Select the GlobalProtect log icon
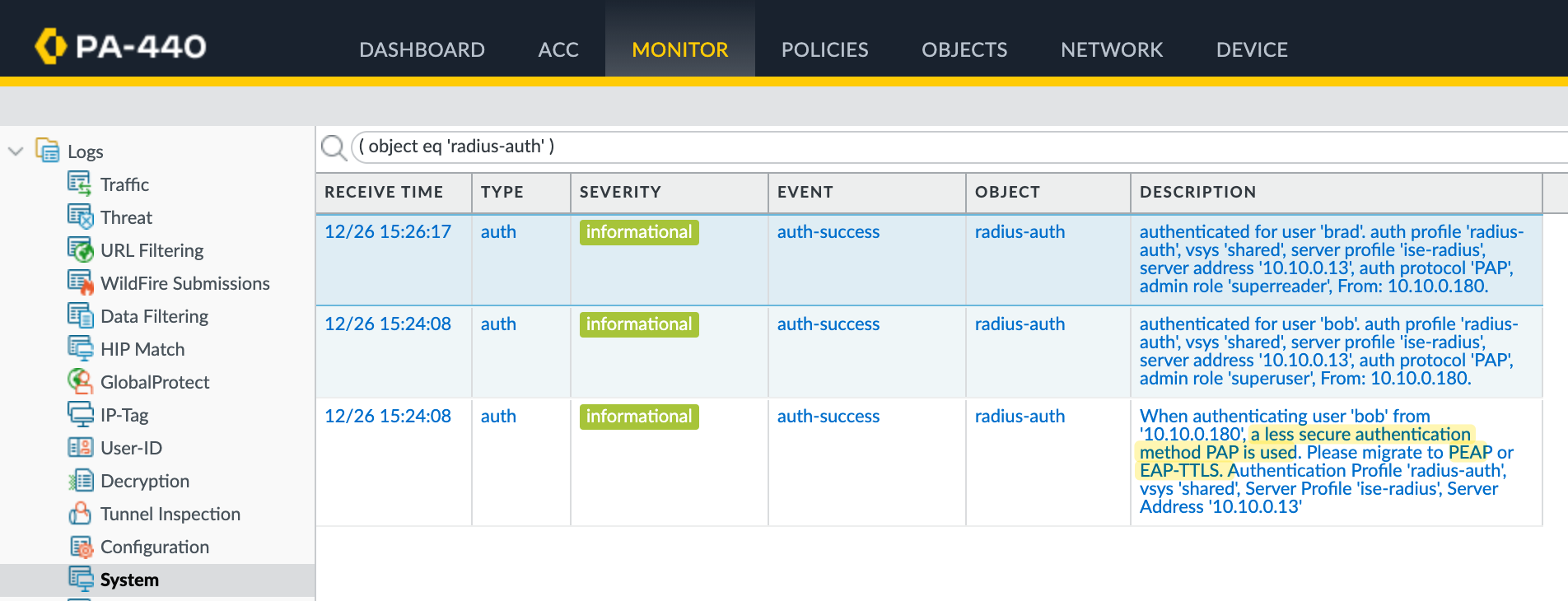This screenshot has width=1568, height=601. coord(79,381)
